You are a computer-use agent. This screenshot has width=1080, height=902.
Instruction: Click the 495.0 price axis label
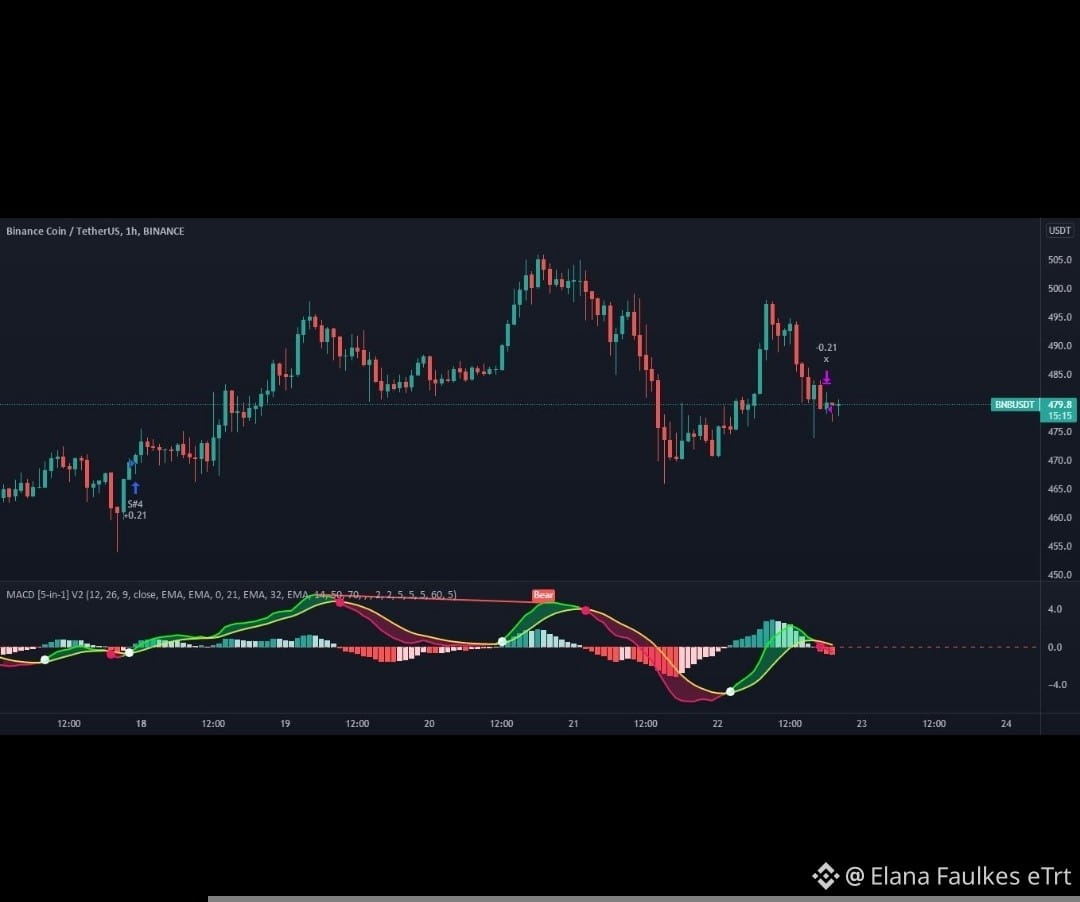pyautogui.click(x=1059, y=317)
